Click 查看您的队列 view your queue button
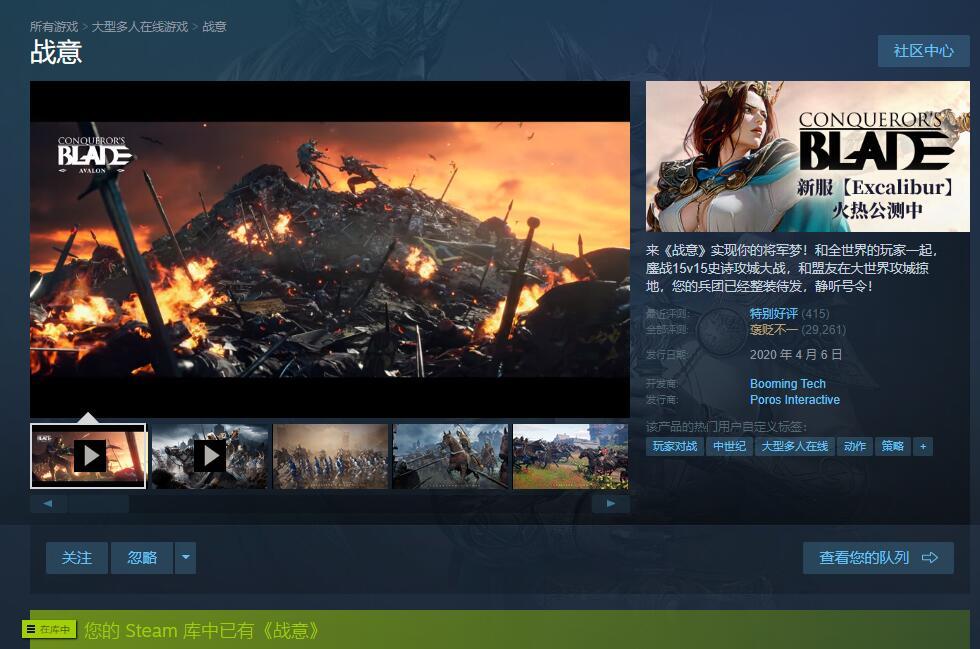980x649 pixels. (x=878, y=558)
